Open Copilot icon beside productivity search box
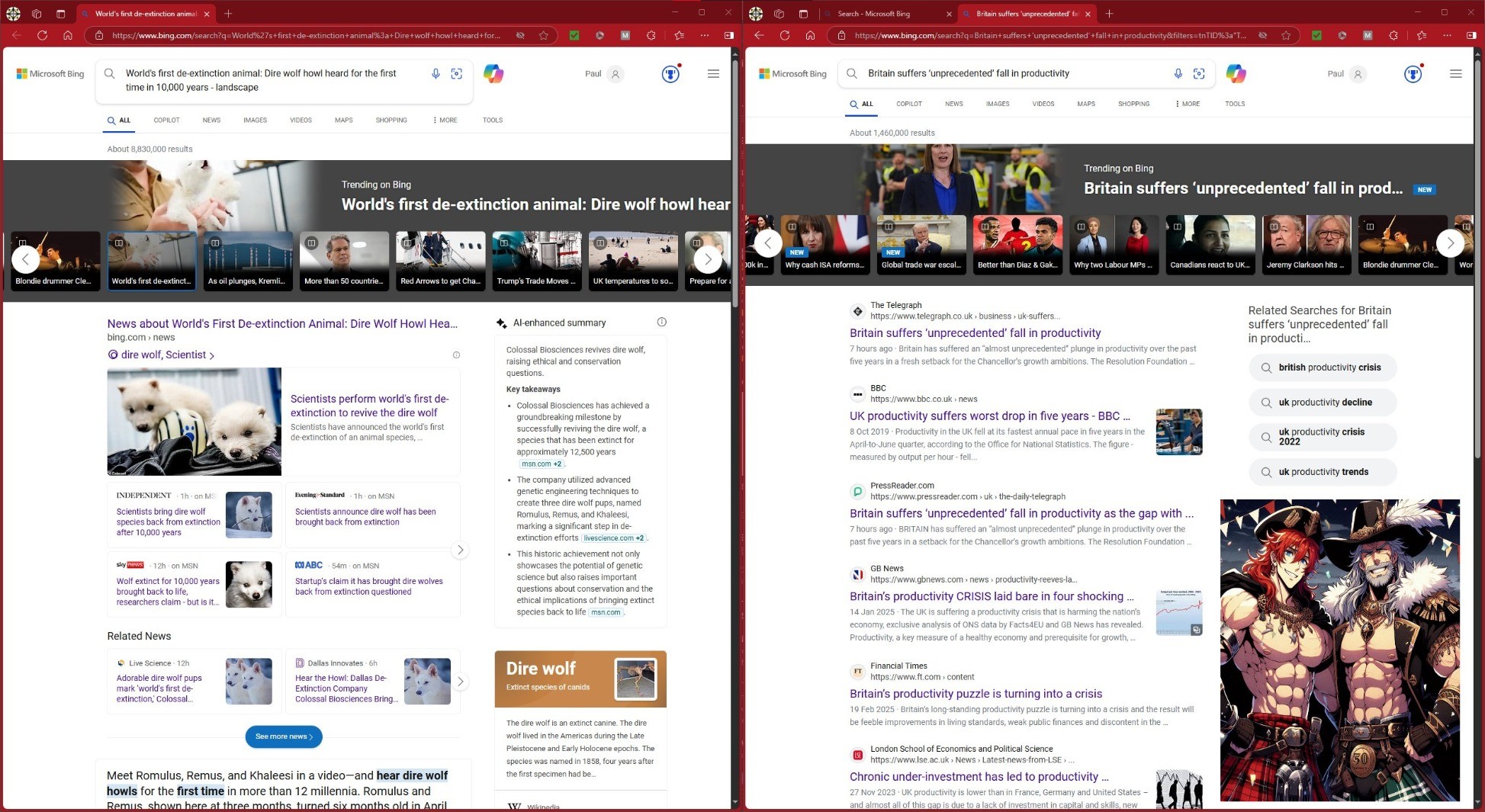Viewport: 1485px width, 812px height. [x=1236, y=74]
